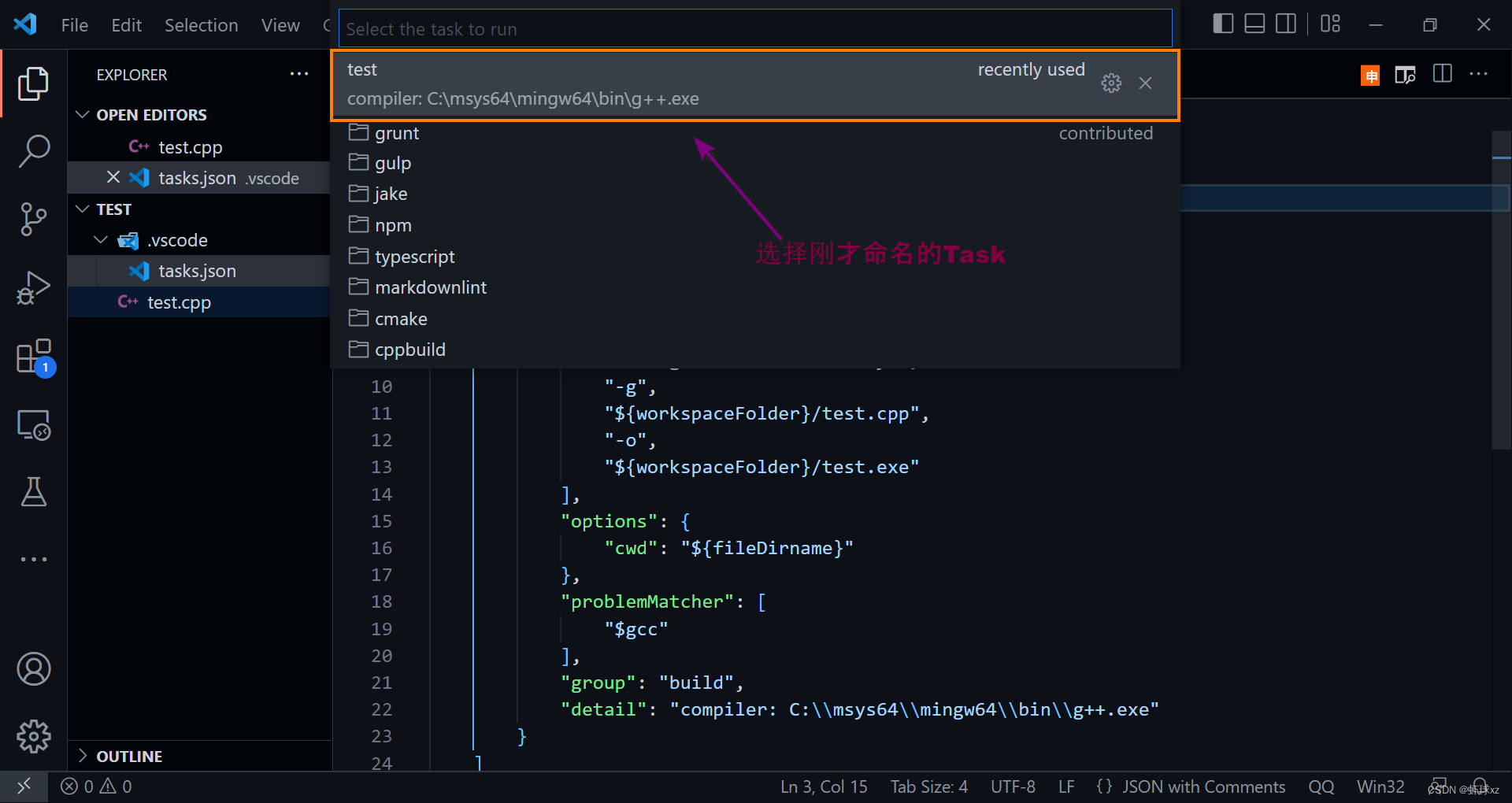The height and width of the screenshot is (803, 1512).
Task: Open the Testing flask view
Action: pyautogui.click(x=33, y=492)
